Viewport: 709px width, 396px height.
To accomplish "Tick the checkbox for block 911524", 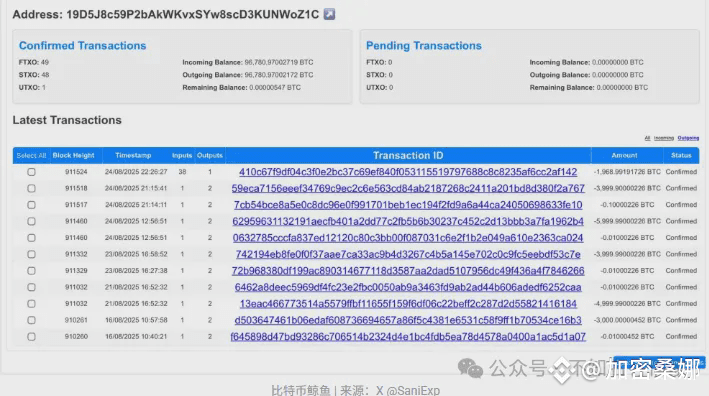I will pos(31,172).
